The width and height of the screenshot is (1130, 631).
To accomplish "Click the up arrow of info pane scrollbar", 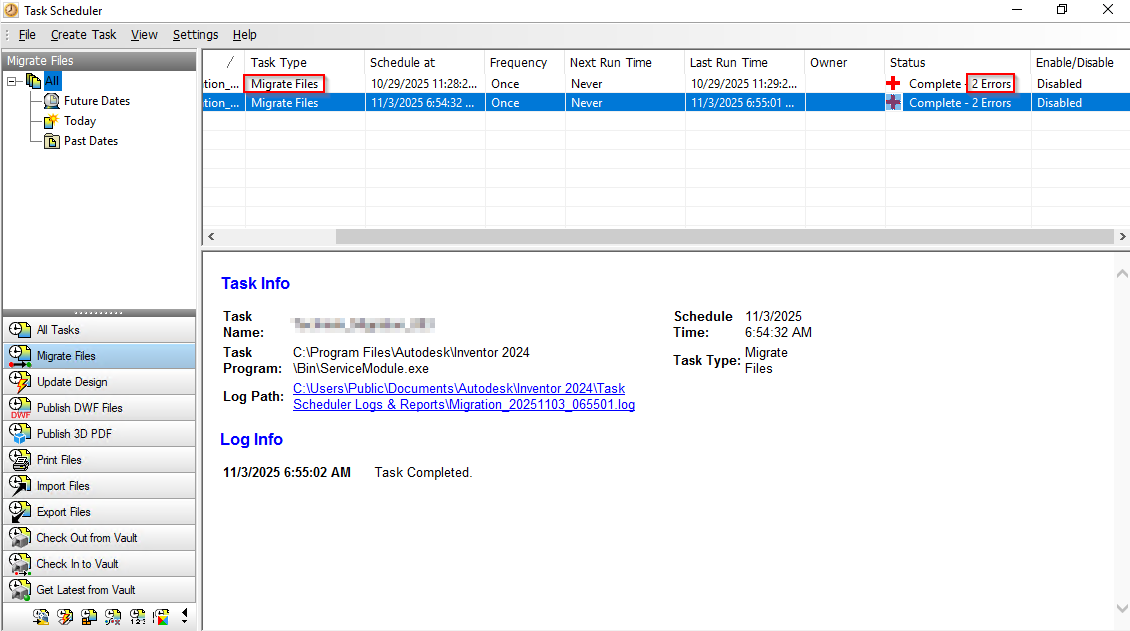I will pyautogui.click(x=1122, y=274).
